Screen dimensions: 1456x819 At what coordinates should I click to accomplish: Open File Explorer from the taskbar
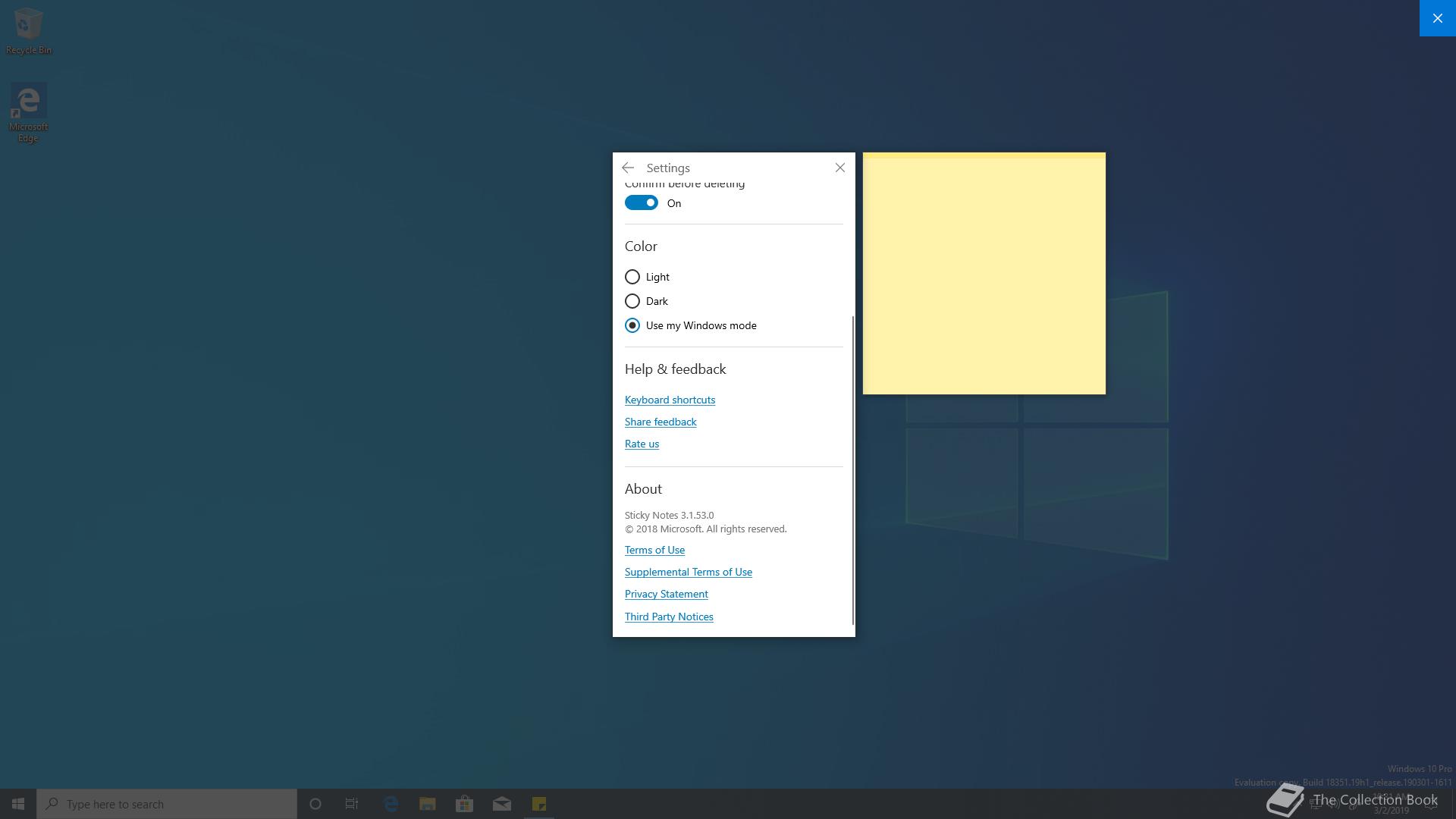click(428, 804)
